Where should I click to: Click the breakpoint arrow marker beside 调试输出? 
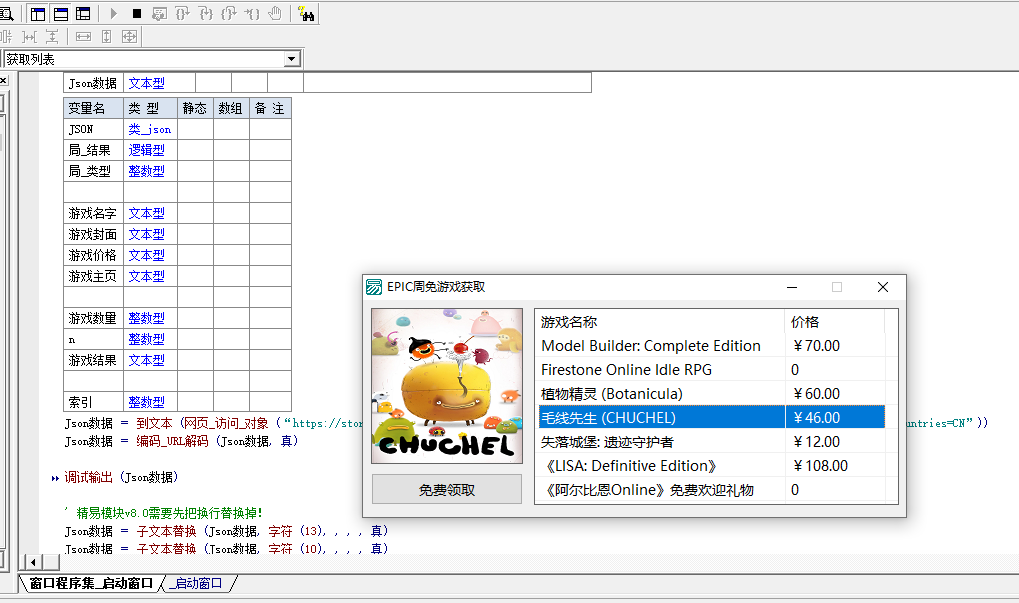pos(55,478)
